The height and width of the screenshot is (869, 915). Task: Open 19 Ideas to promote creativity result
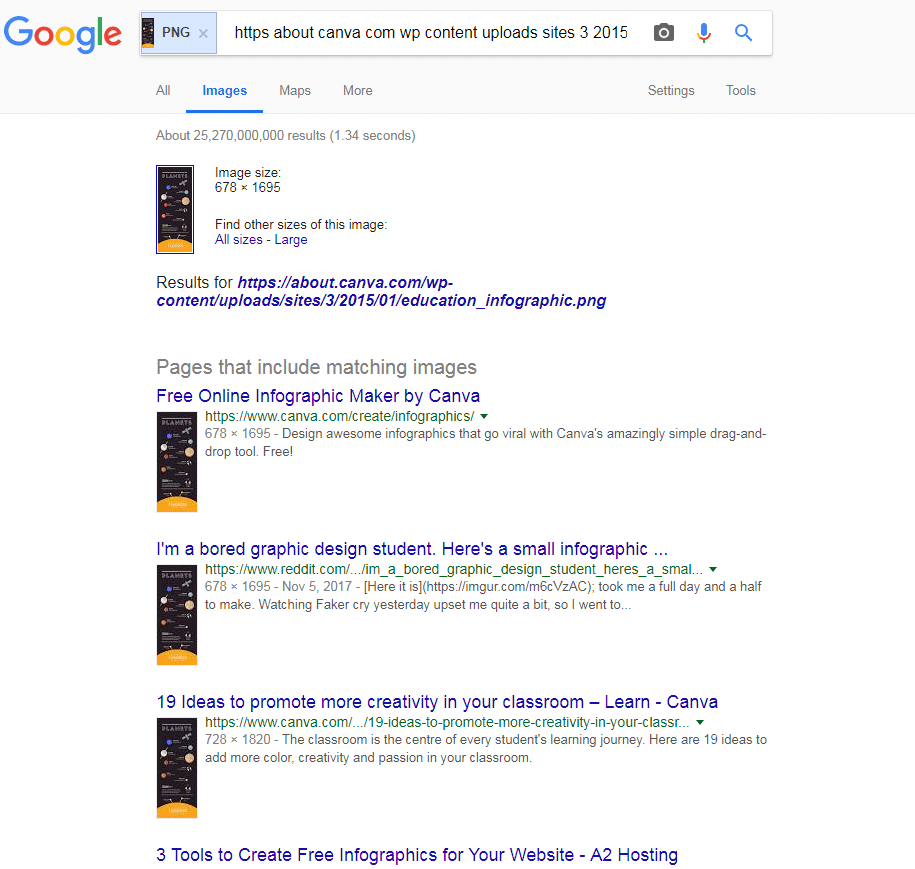coord(437,702)
